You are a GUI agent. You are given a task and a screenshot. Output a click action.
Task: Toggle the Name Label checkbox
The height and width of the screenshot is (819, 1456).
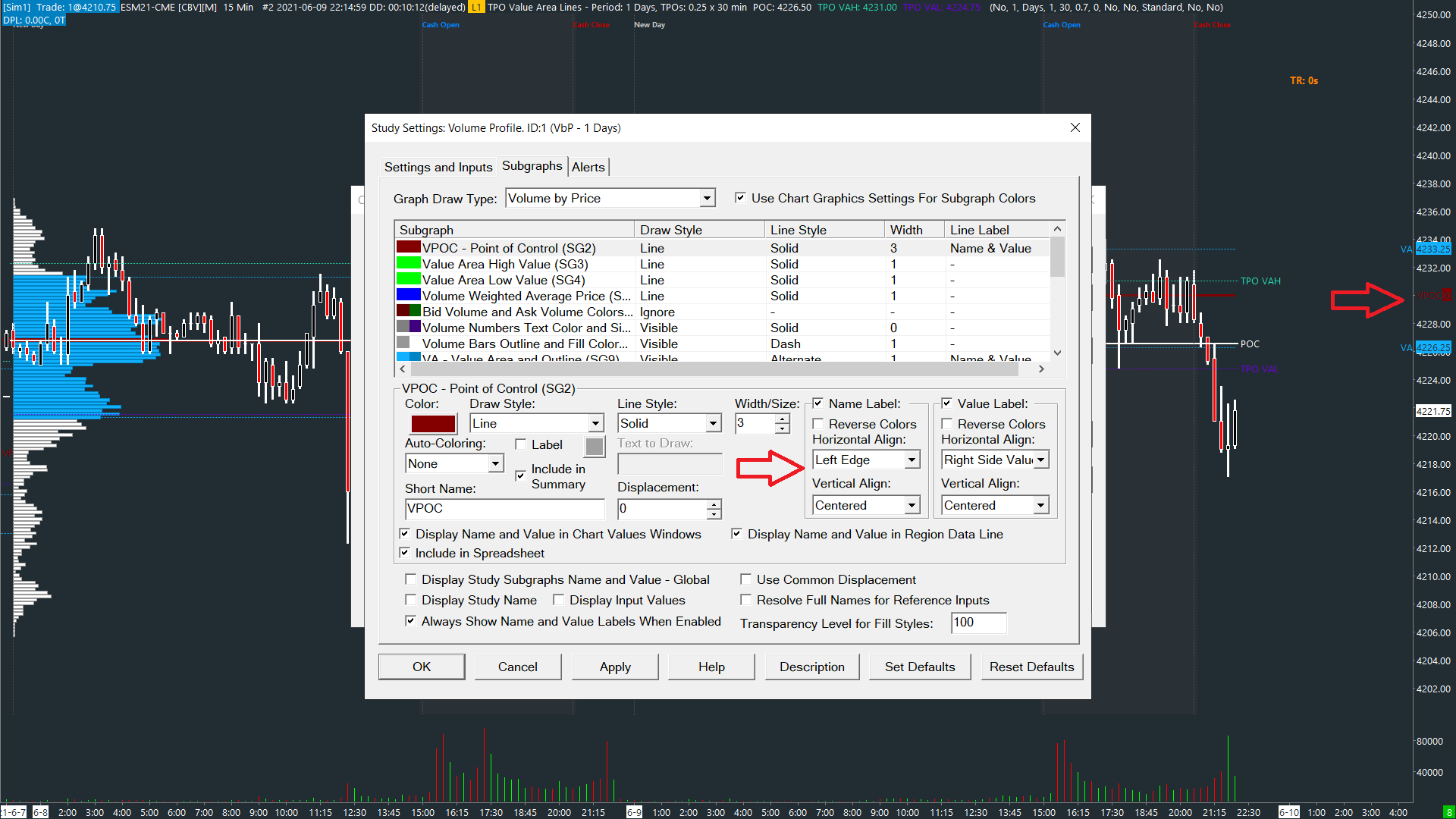(818, 403)
